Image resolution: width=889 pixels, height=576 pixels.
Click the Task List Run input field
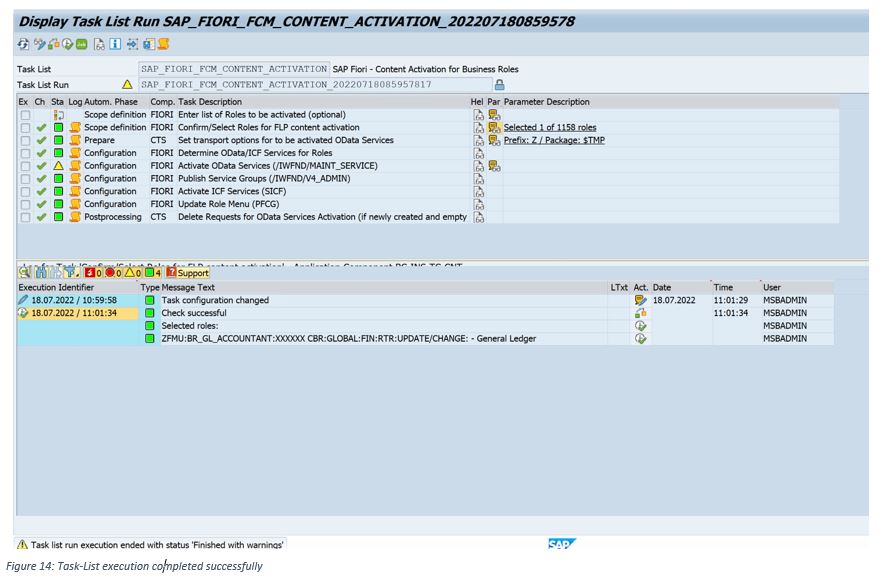point(315,84)
